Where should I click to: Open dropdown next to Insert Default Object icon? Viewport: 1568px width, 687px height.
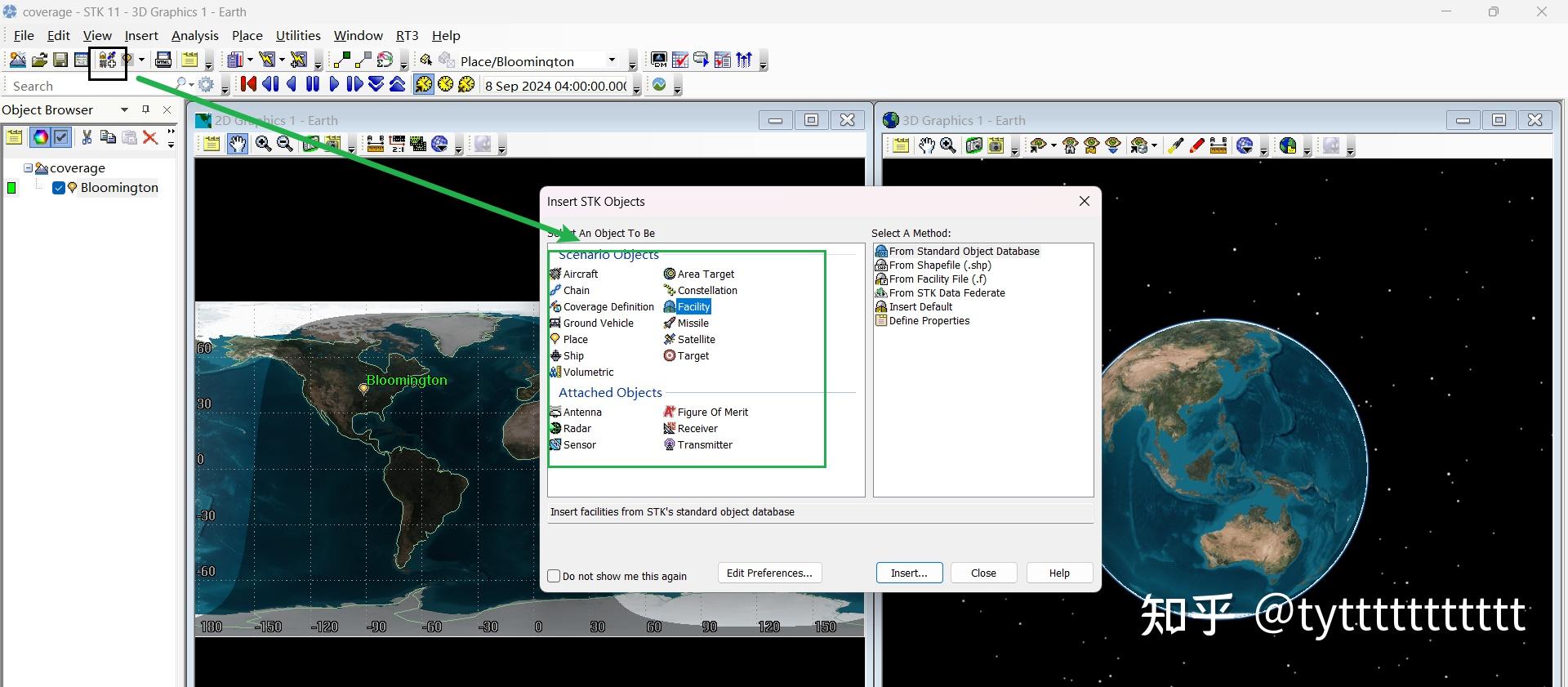pos(141,60)
